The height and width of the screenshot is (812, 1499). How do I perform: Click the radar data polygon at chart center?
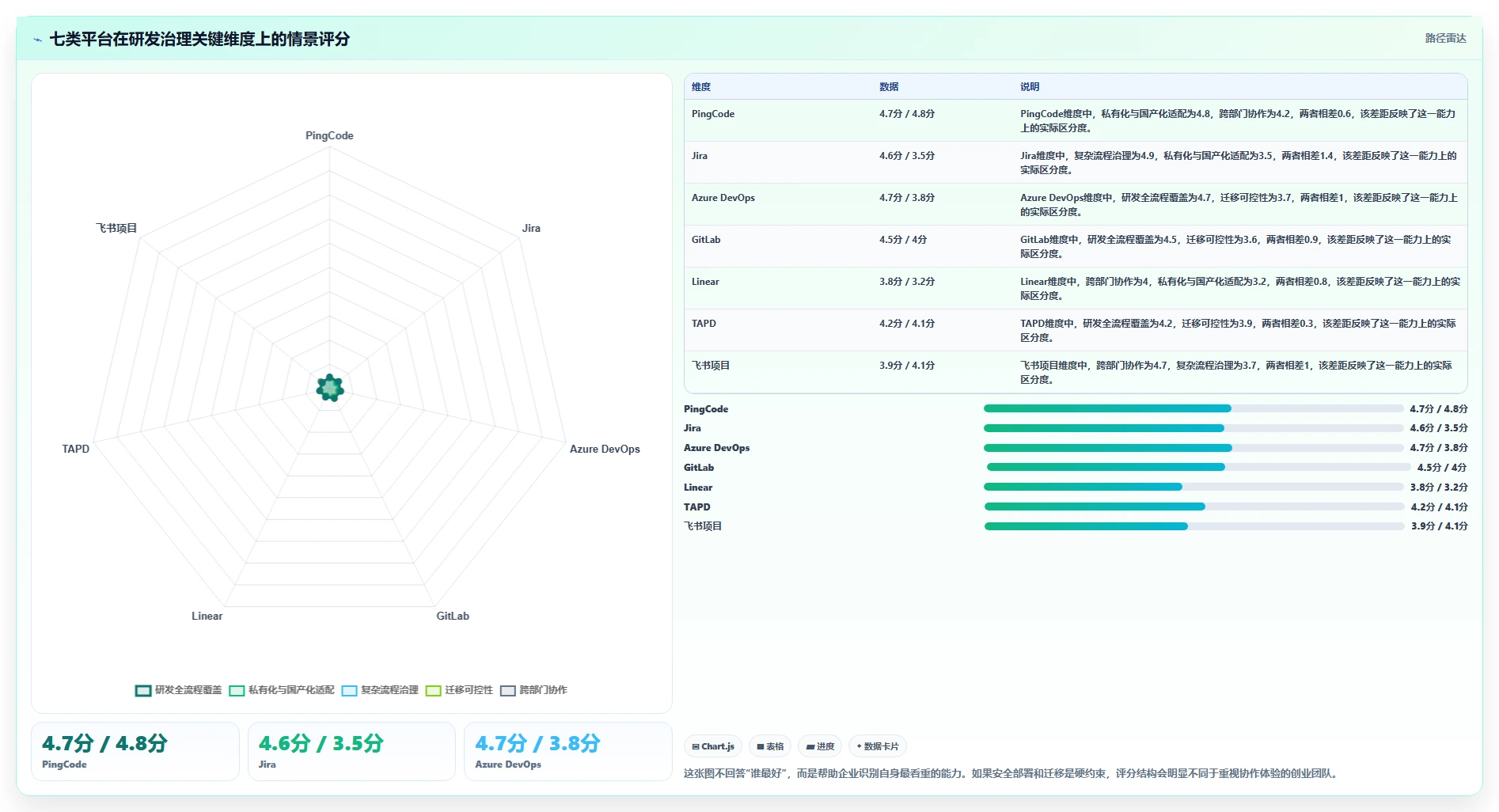click(x=330, y=388)
